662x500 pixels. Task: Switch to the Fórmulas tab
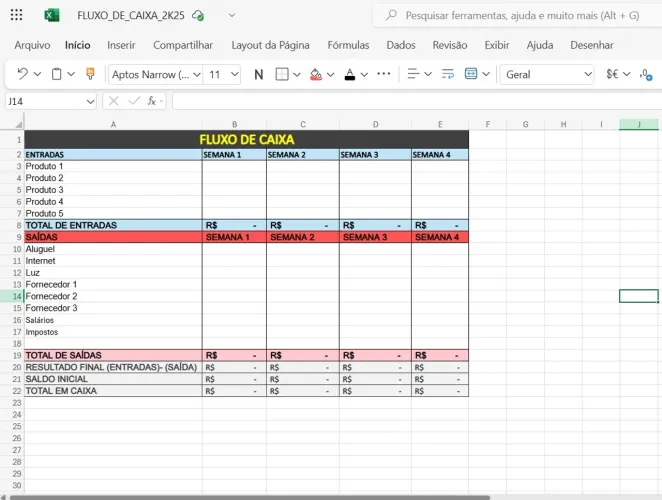[x=348, y=45]
